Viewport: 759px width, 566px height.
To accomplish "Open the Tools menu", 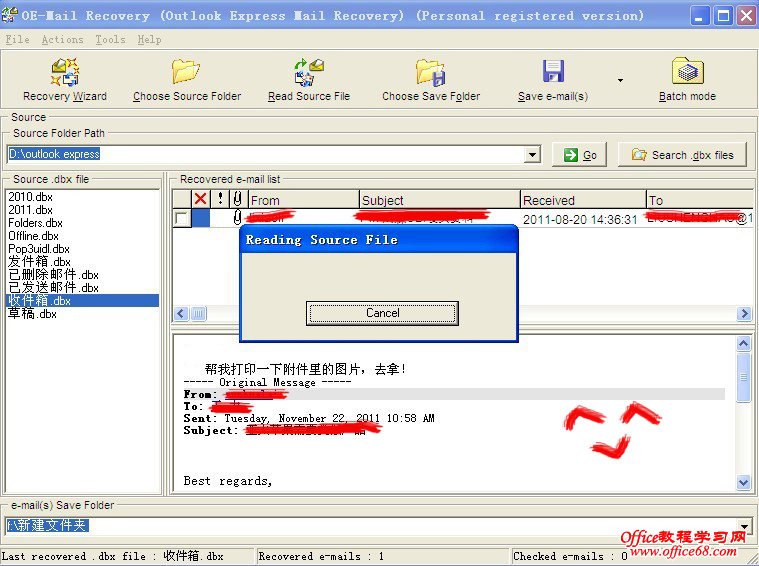I will coord(110,39).
